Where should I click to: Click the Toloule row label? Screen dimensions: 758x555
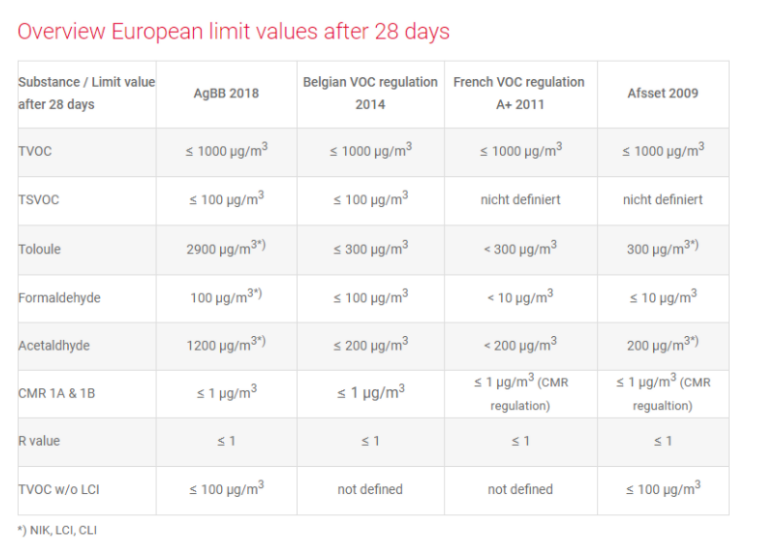point(39,249)
